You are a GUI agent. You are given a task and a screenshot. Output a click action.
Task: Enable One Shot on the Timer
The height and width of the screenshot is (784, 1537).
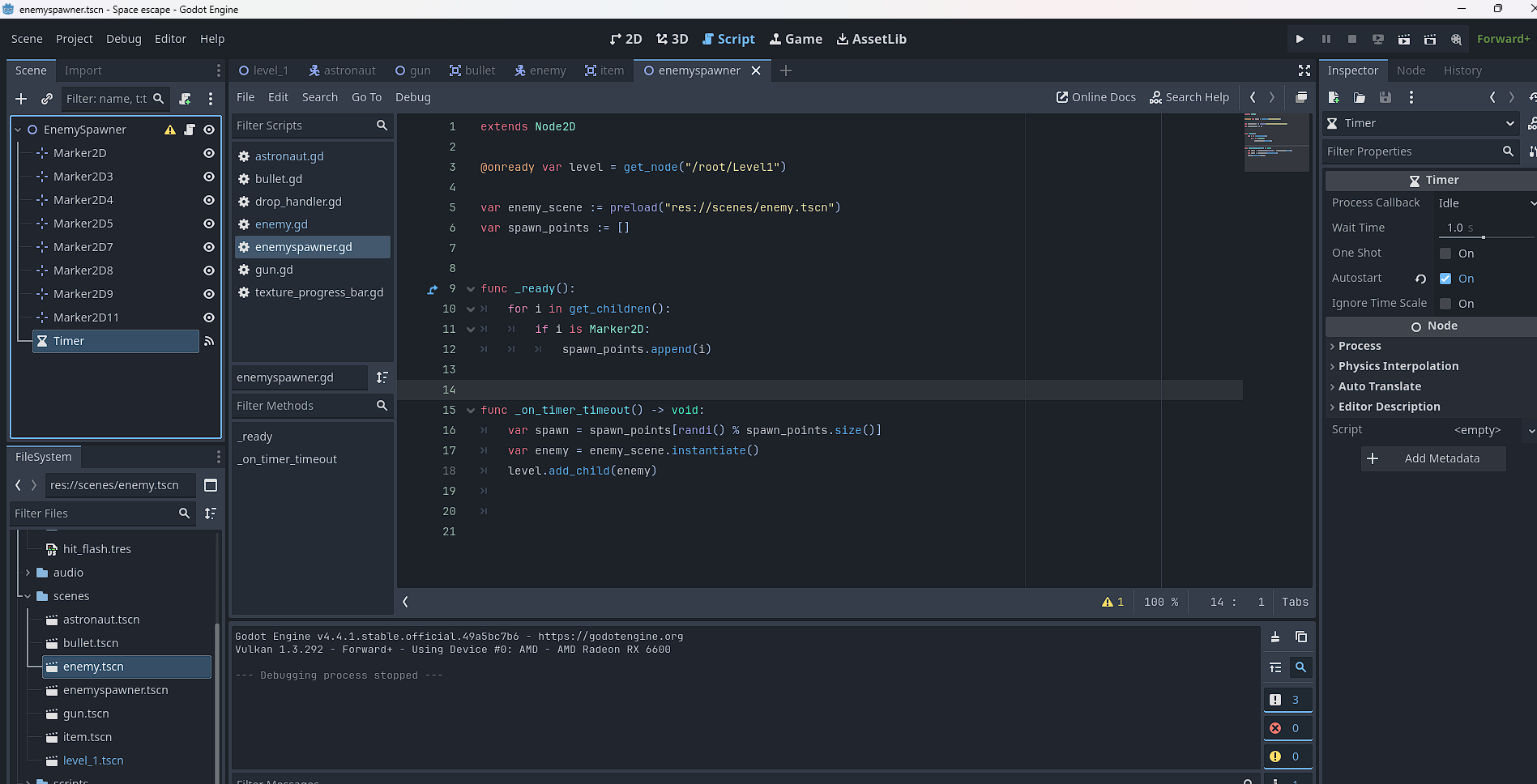pos(1445,253)
